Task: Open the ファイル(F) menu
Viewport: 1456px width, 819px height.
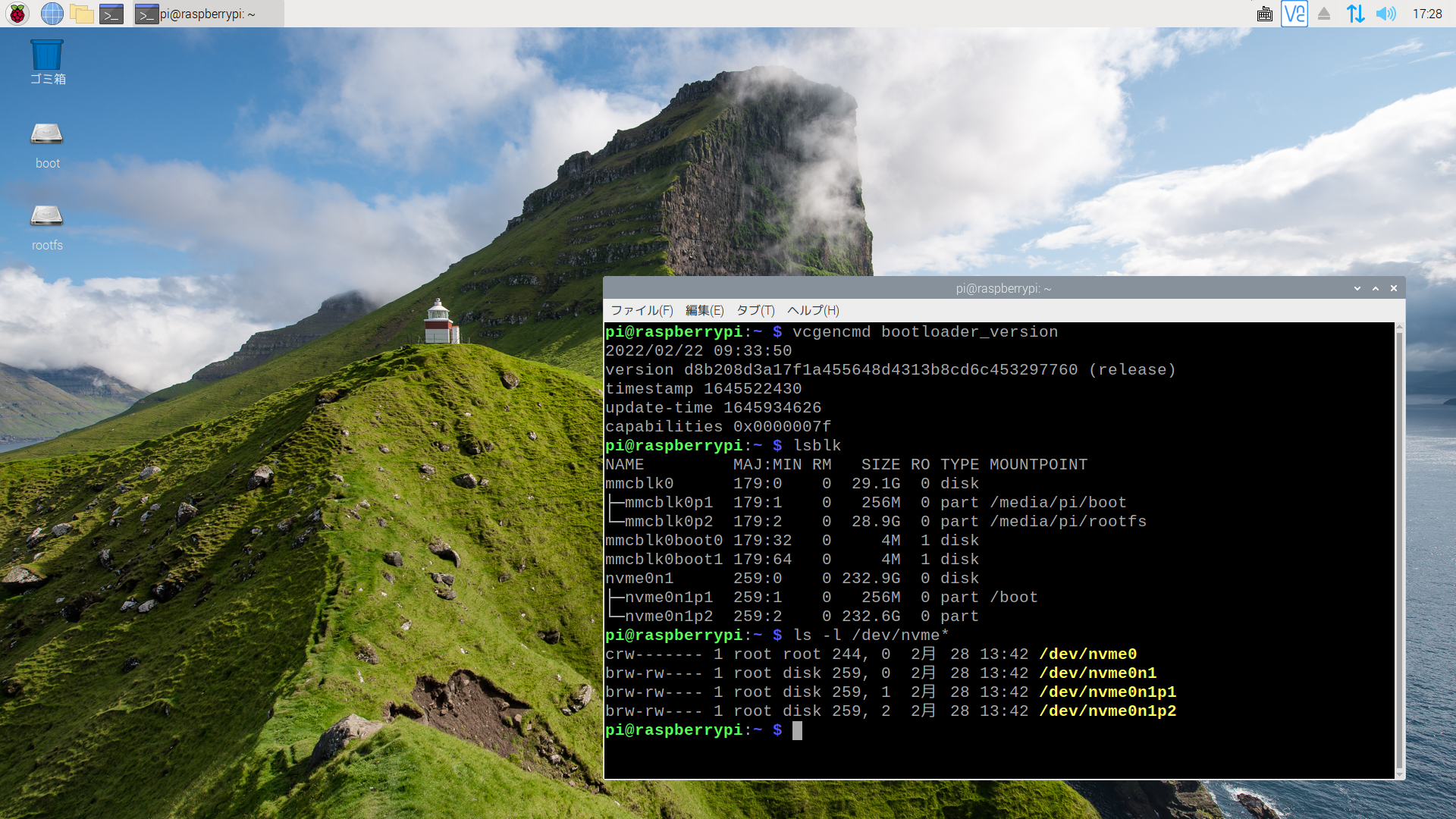Action: [641, 310]
